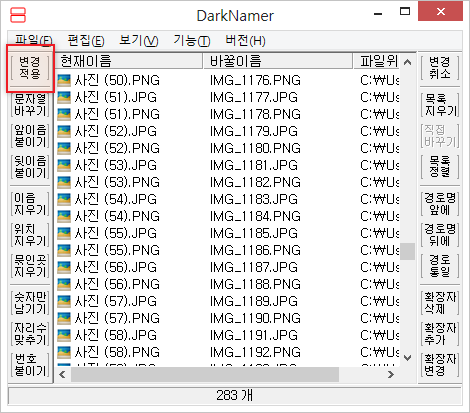Image resolution: width=470 pixels, height=413 pixels.
Task: Click the 확장자 삭제 button
Action: [440, 303]
